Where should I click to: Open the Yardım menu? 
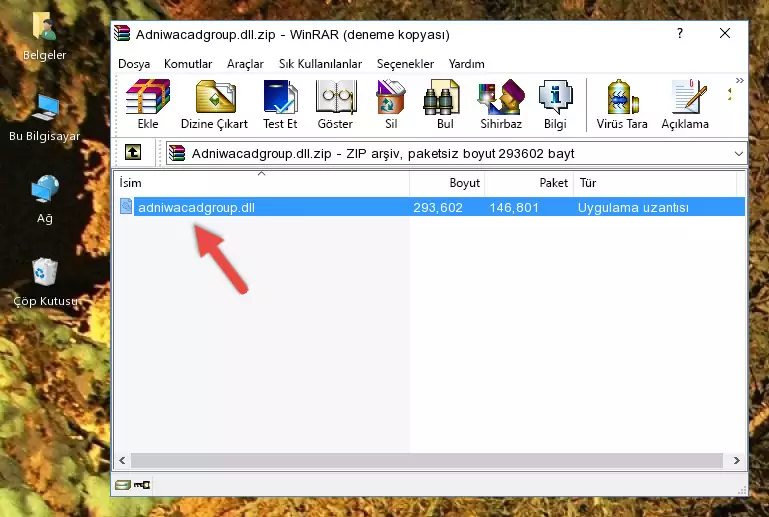466,64
